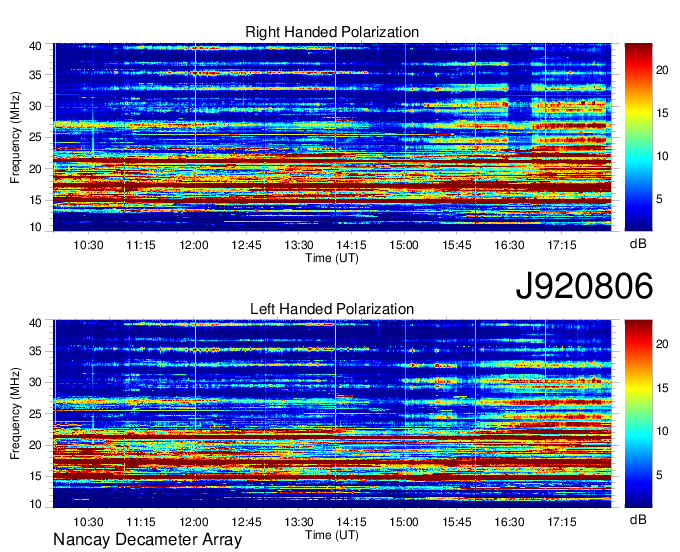Click the 13:30 time tick on top plot
680x552 pixels.
click(x=299, y=245)
